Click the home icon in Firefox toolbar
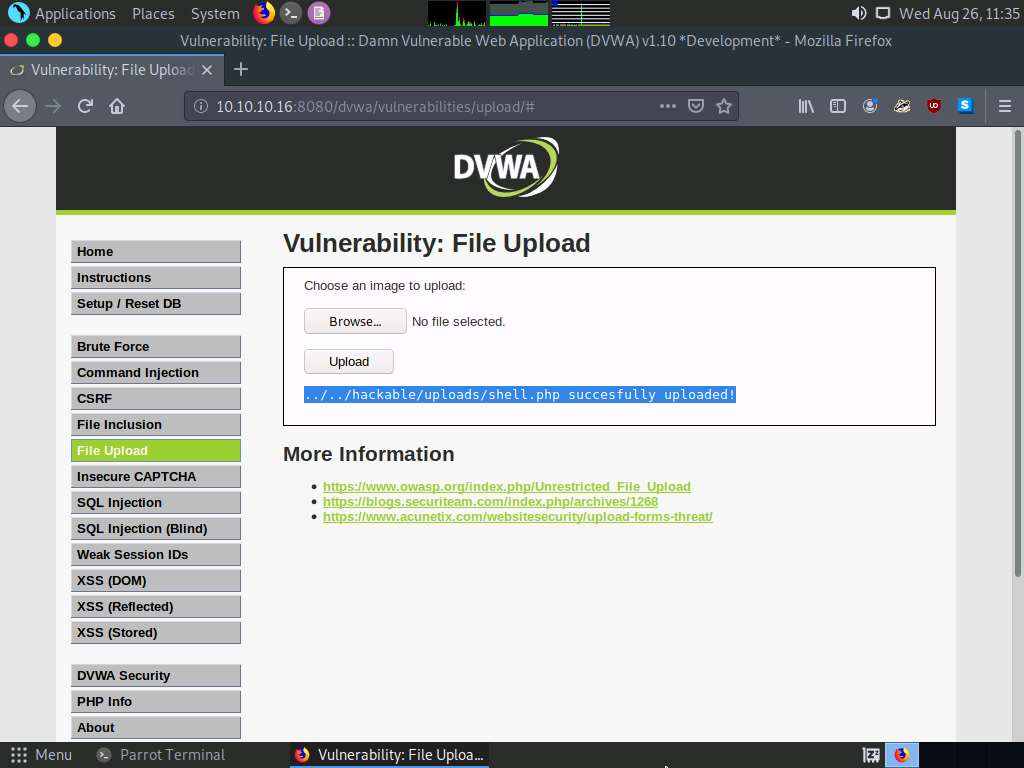This screenshot has height=768, width=1024. click(x=117, y=106)
